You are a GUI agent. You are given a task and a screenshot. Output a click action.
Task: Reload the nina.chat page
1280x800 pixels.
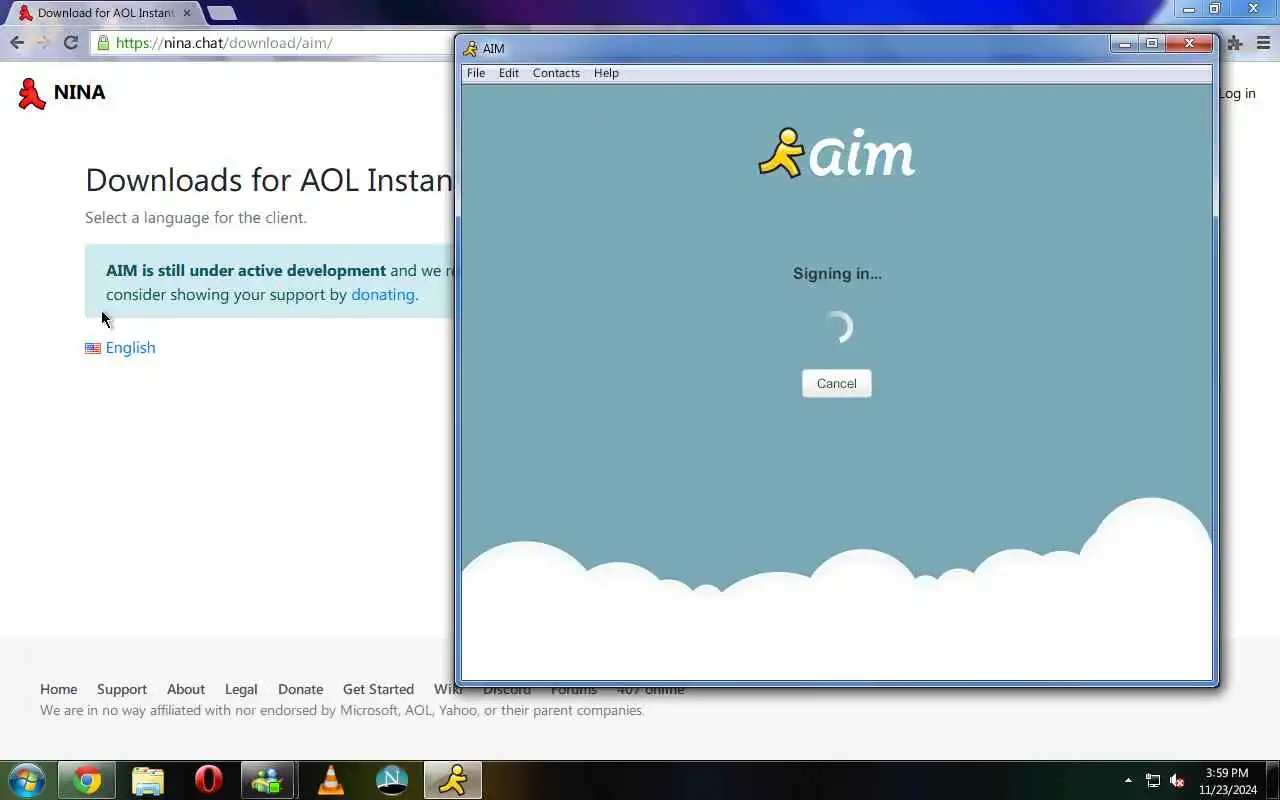click(70, 42)
